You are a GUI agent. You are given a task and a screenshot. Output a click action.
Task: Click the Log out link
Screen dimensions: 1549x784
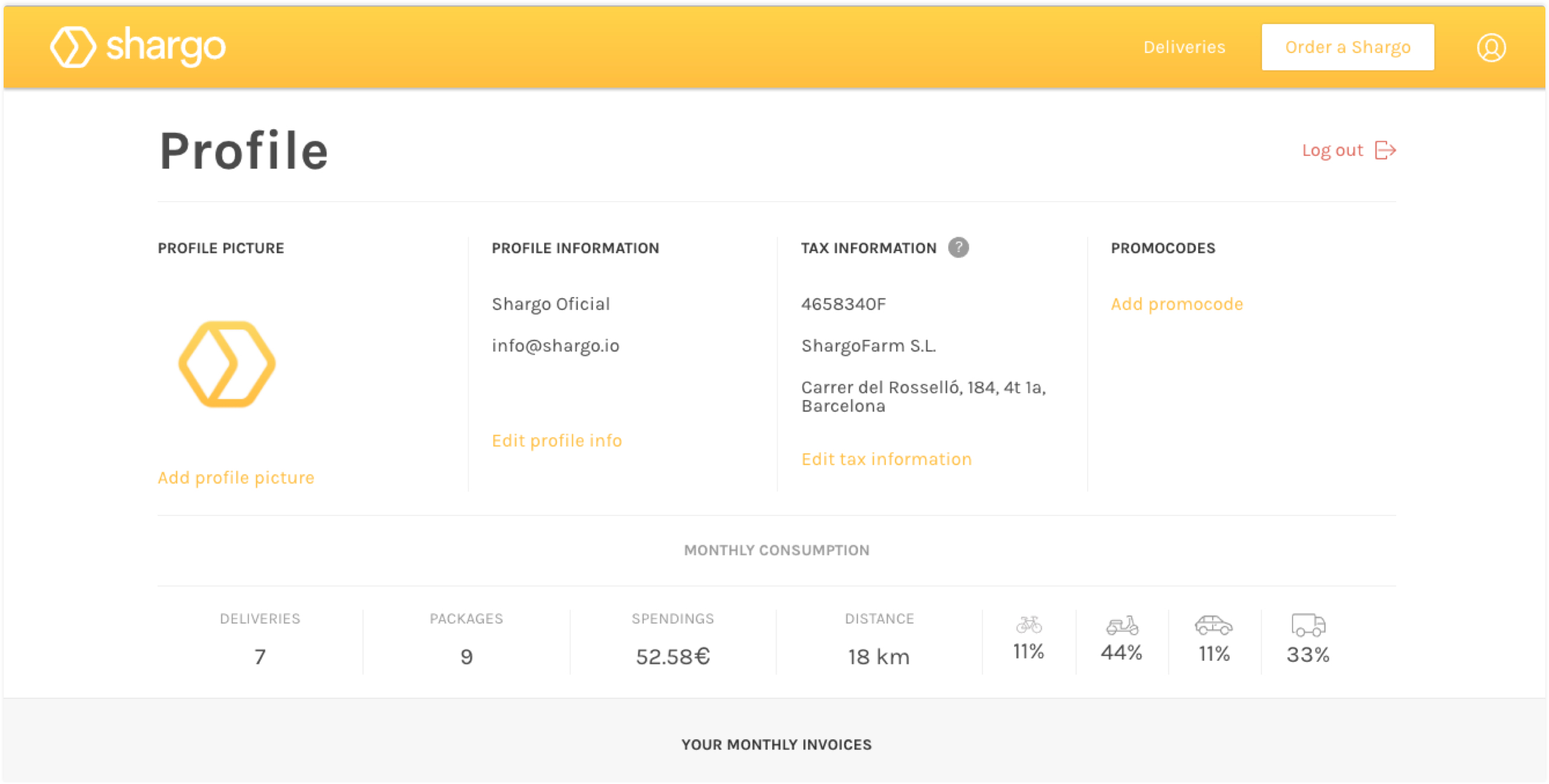pos(1332,150)
